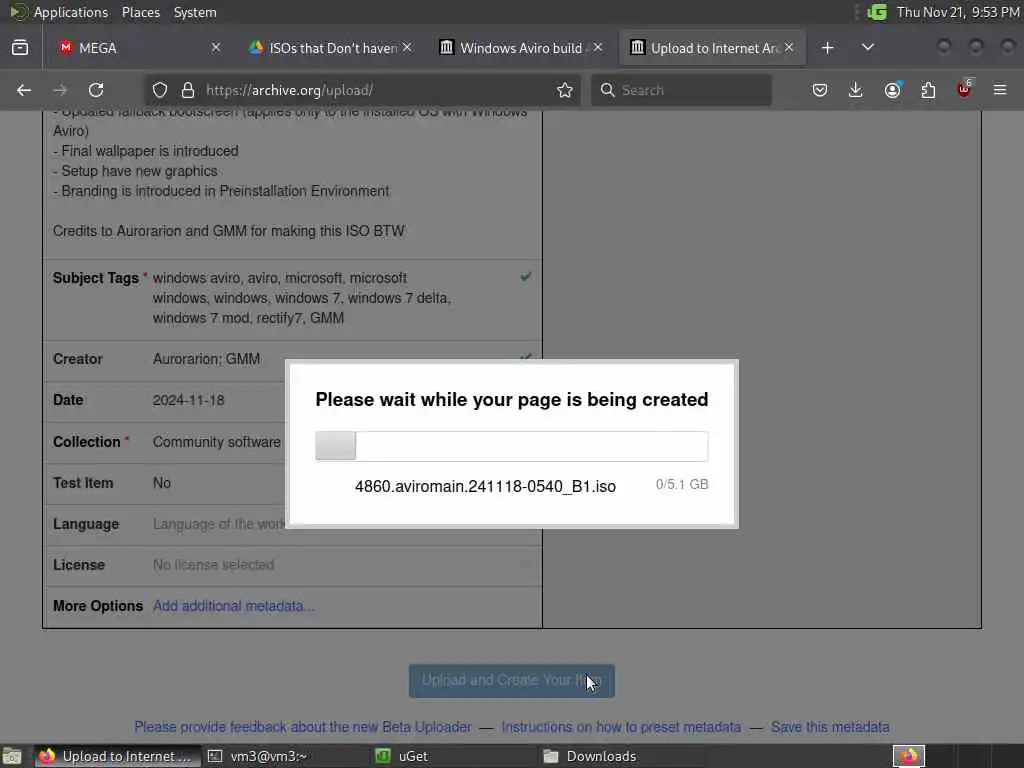The width and height of the screenshot is (1024, 768).
Task: Open the No license selected dropdown
Action: (x=214, y=565)
